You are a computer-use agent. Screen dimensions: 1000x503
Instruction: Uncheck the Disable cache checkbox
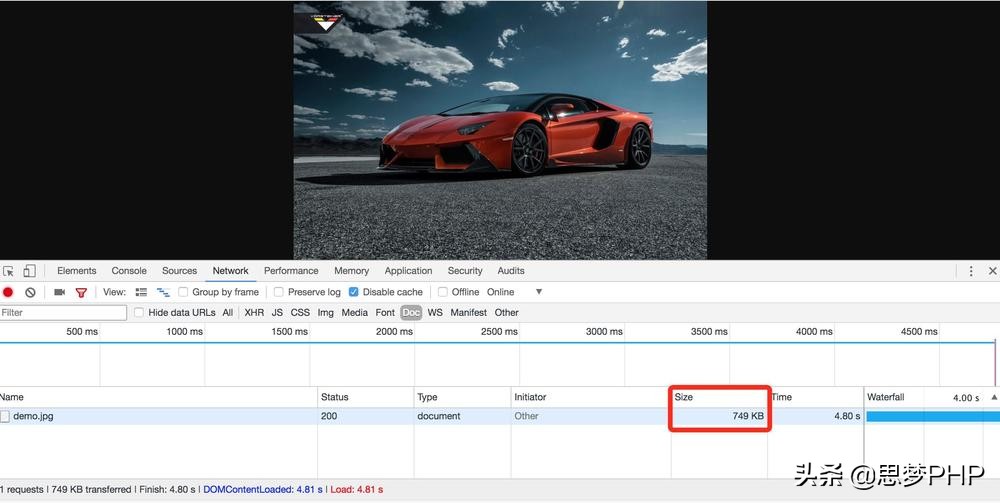pos(354,292)
